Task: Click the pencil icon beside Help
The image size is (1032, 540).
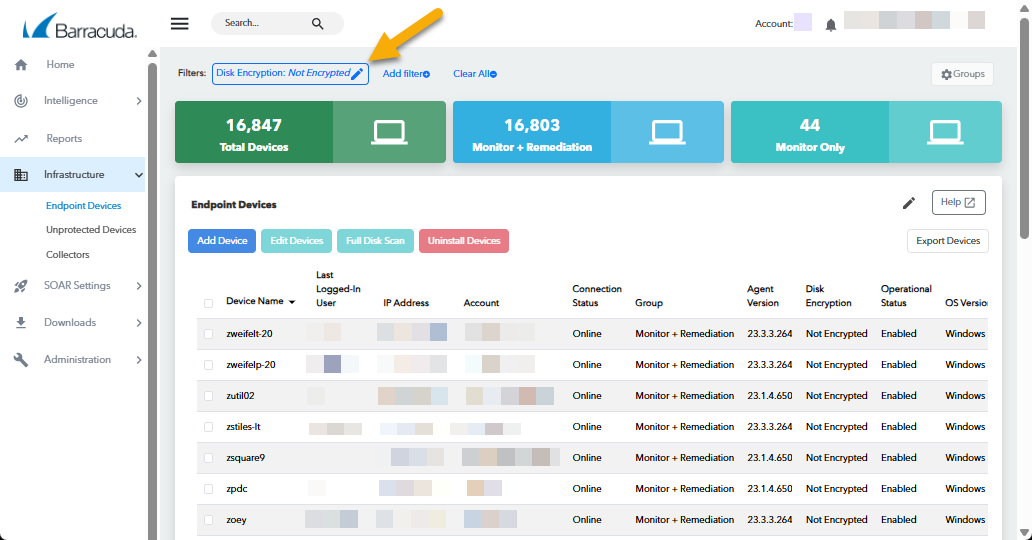Action: pos(908,203)
